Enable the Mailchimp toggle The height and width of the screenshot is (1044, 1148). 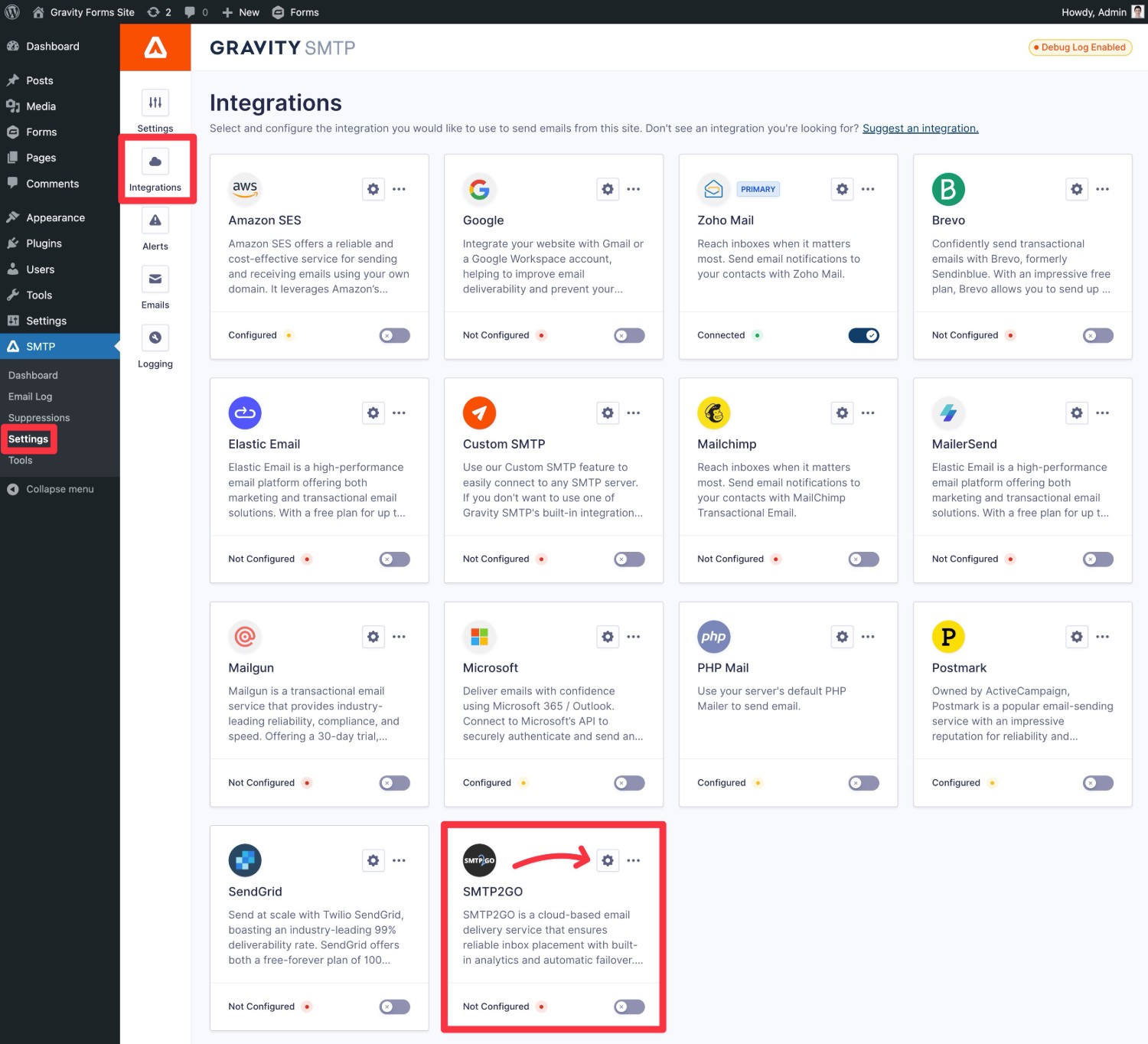pos(864,560)
